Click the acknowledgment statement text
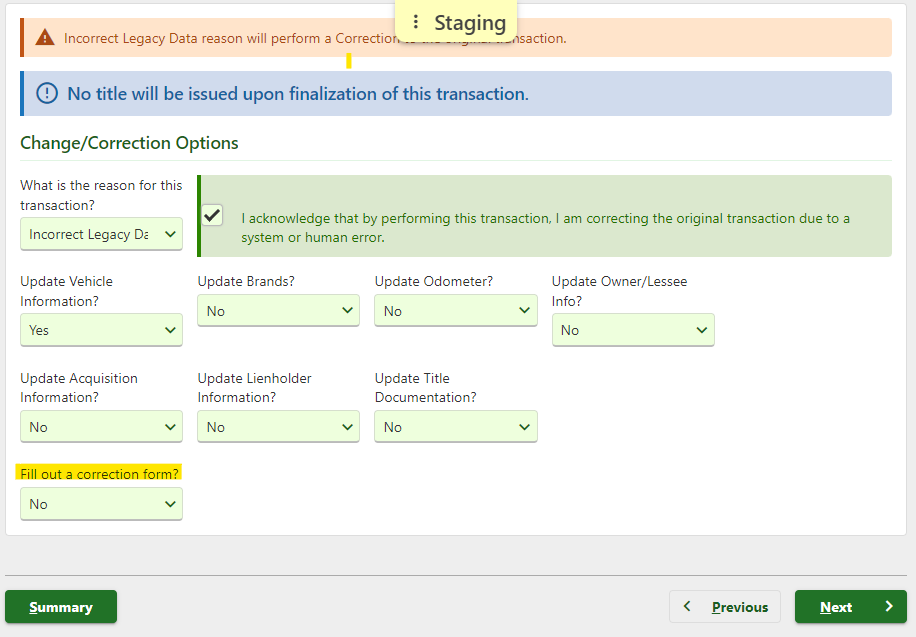Screen dimensions: 916x637 click(x=545, y=228)
